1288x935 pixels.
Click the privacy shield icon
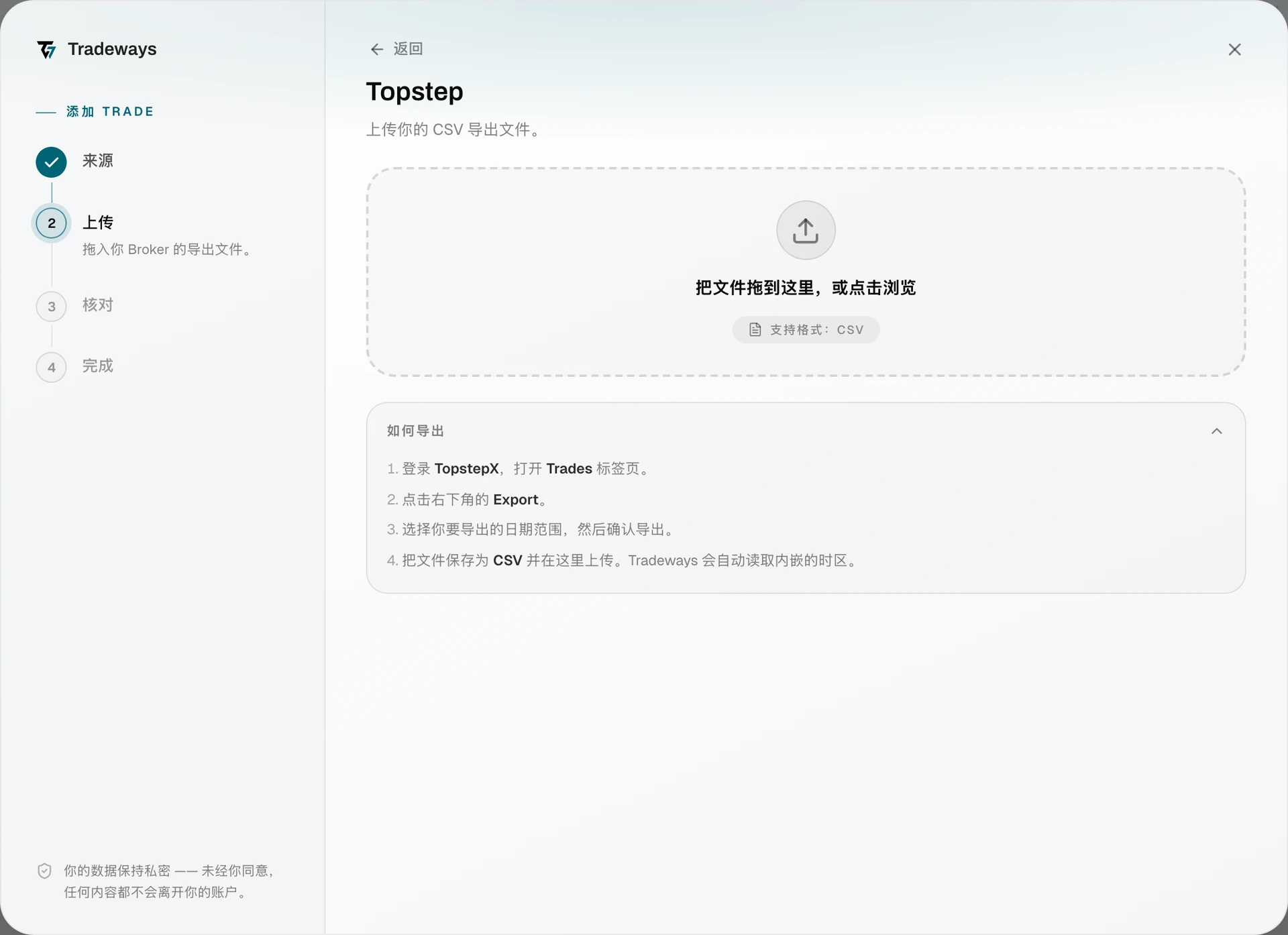44,871
